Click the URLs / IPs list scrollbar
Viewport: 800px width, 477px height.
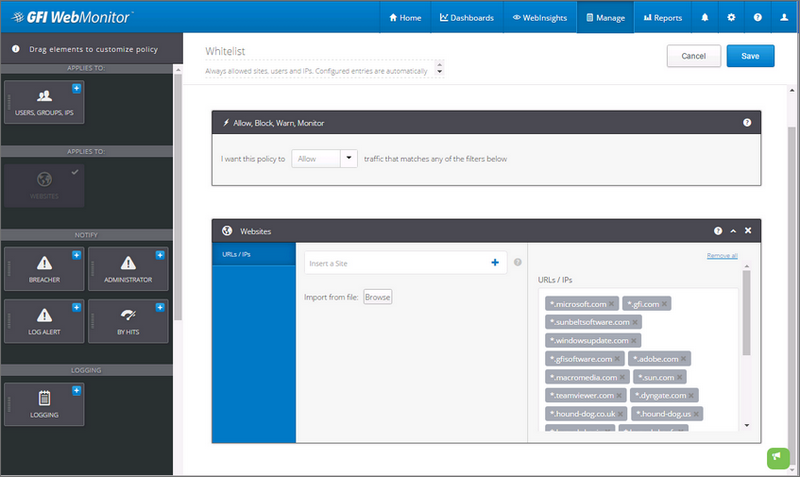coord(746,312)
